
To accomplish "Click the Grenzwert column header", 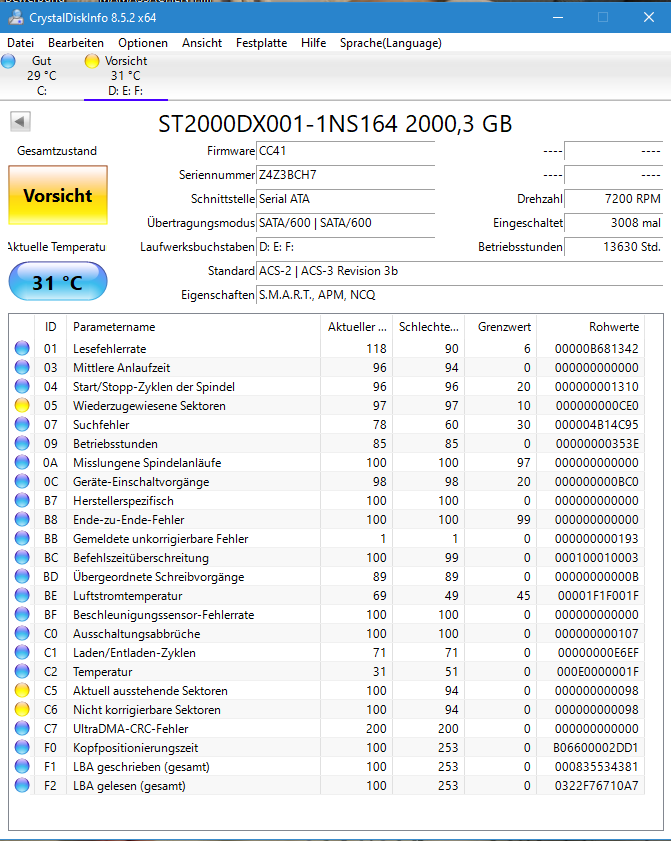I will pos(500,327).
